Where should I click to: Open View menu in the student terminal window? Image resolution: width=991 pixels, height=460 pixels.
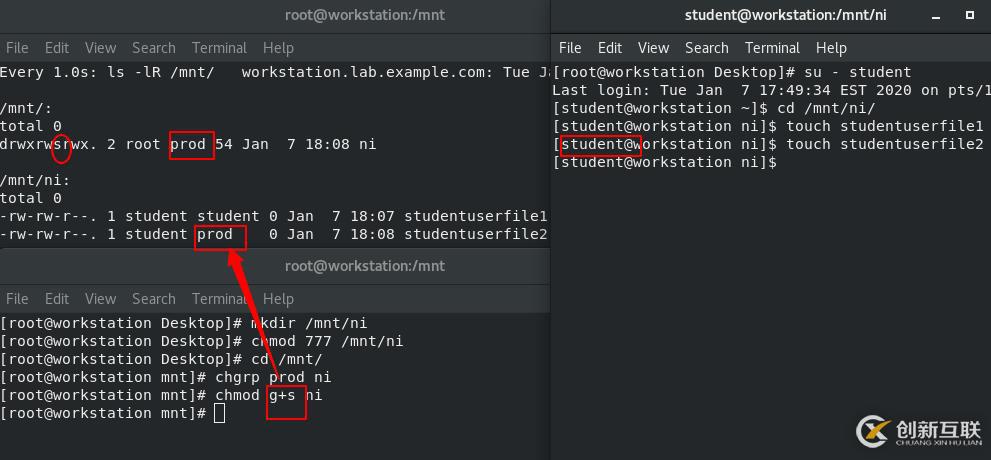coord(653,48)
